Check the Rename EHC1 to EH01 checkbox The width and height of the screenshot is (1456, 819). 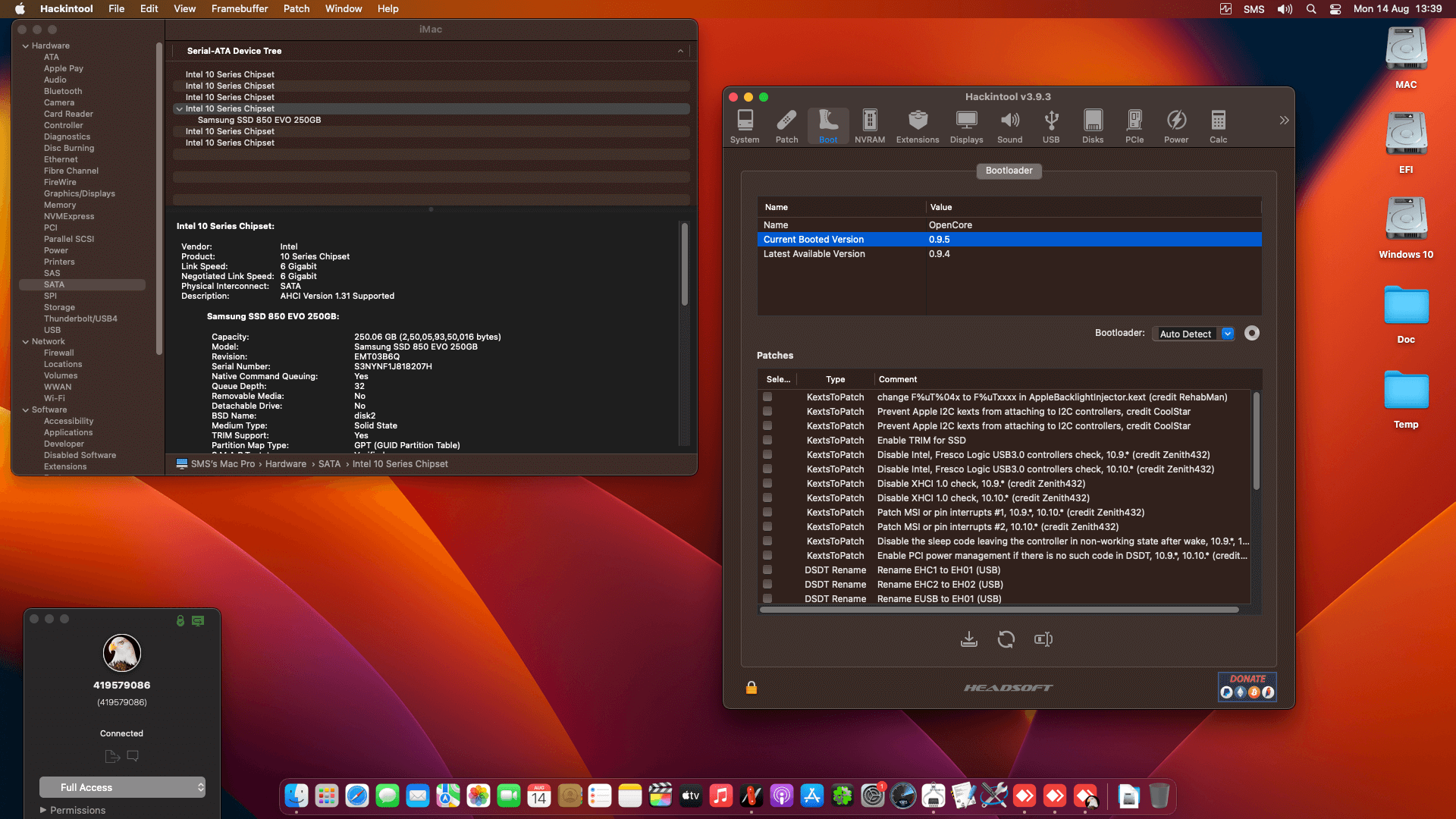coord(767,570)
